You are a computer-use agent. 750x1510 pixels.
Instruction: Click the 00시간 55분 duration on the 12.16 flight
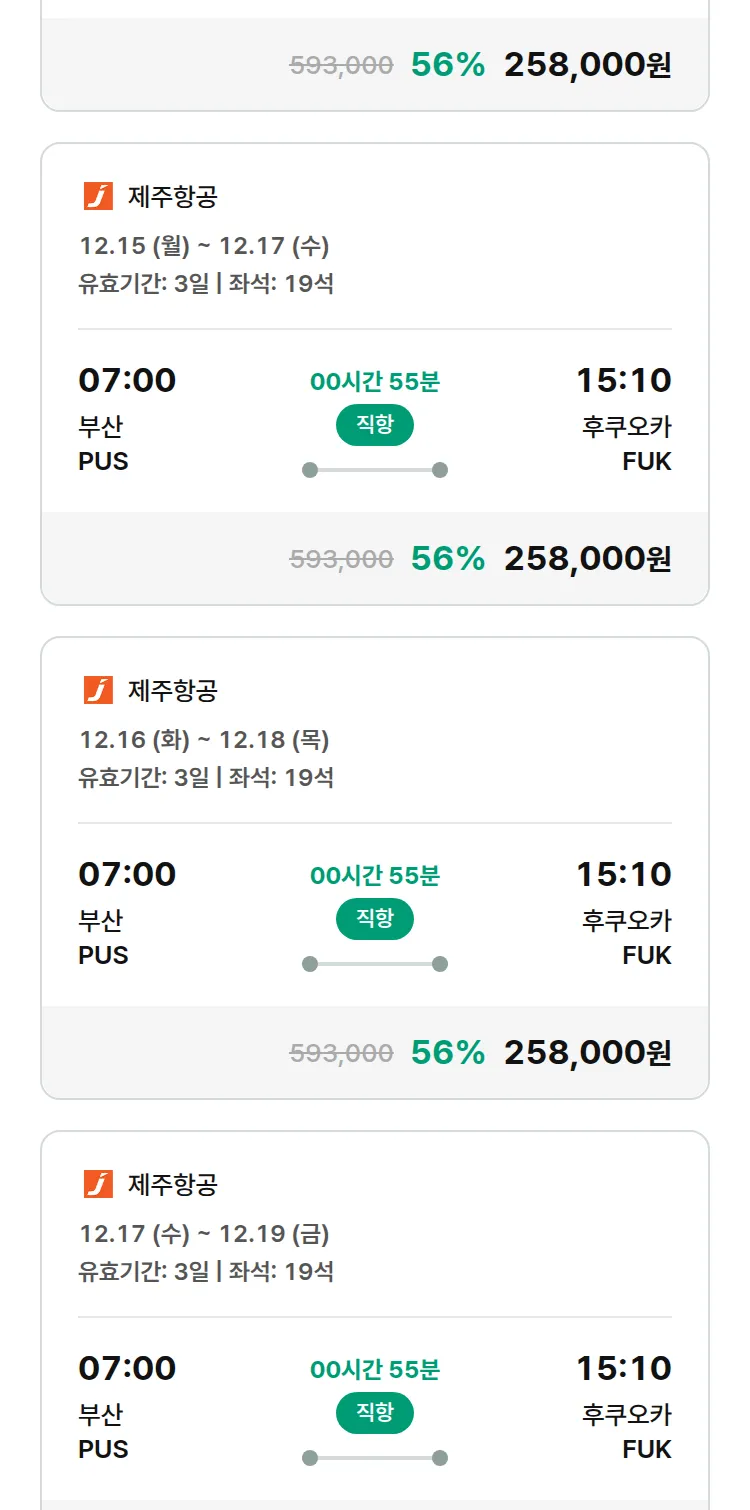click(375, 876)
